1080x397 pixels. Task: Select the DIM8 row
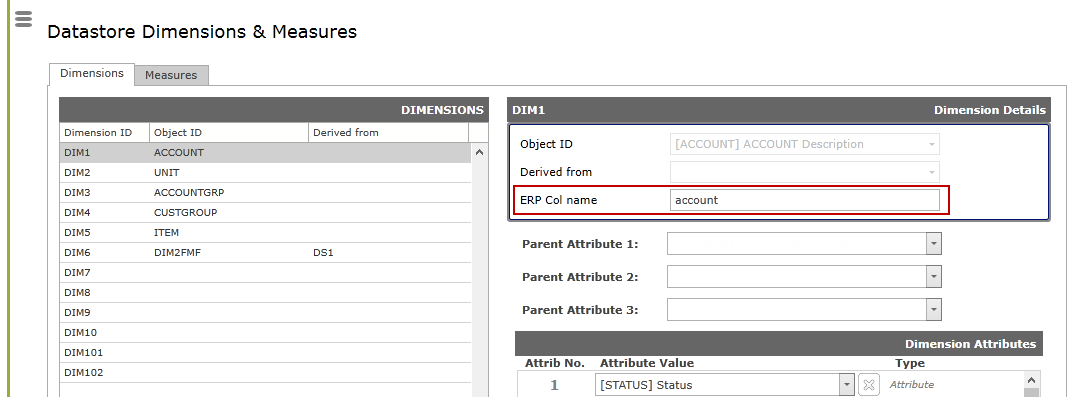coord(265,292)
